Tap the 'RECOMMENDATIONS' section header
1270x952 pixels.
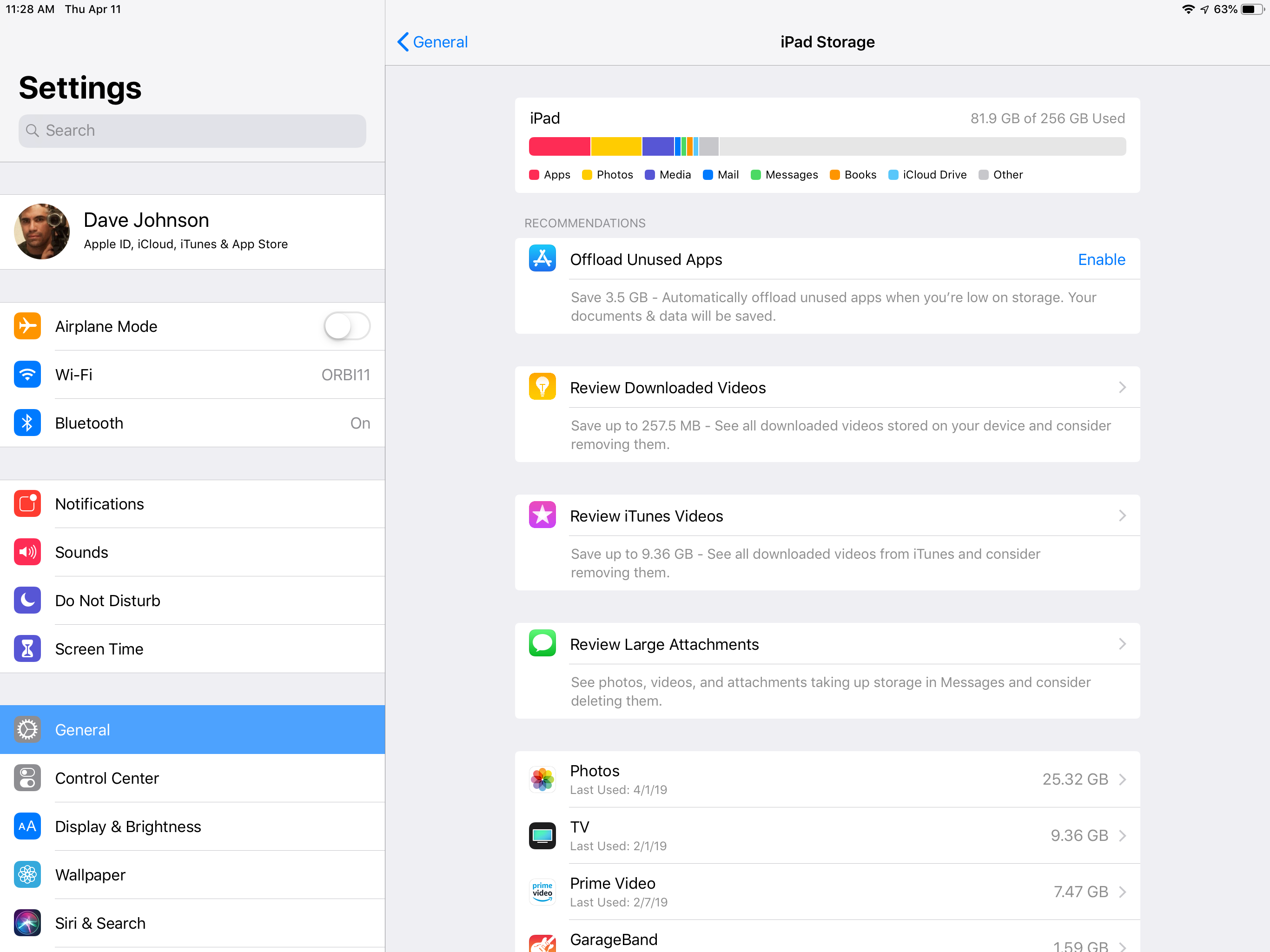click(584, 224)
